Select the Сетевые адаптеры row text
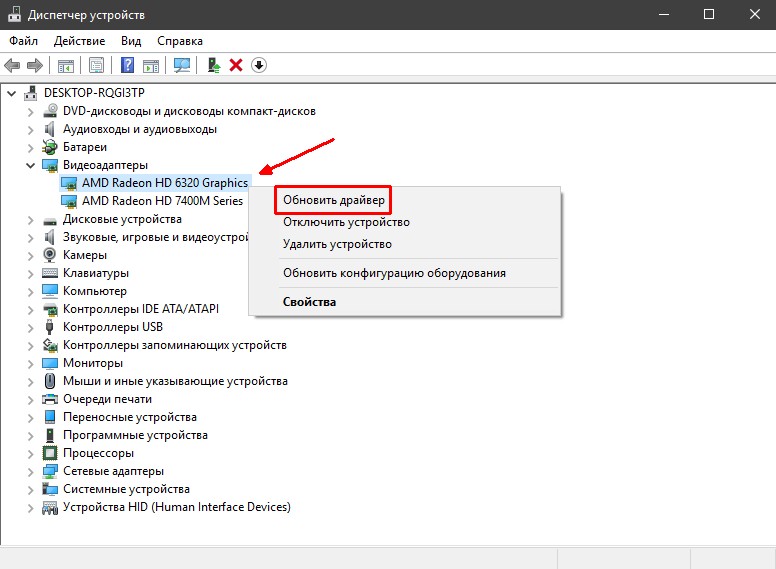 point(113,471)
